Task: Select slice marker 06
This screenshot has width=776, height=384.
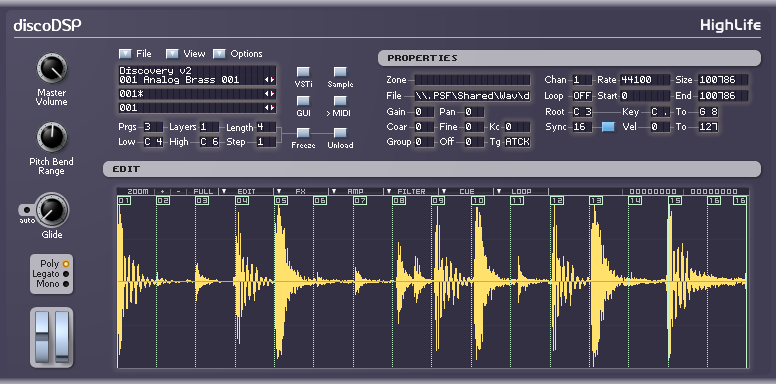Action: click(x=320, y=200)
